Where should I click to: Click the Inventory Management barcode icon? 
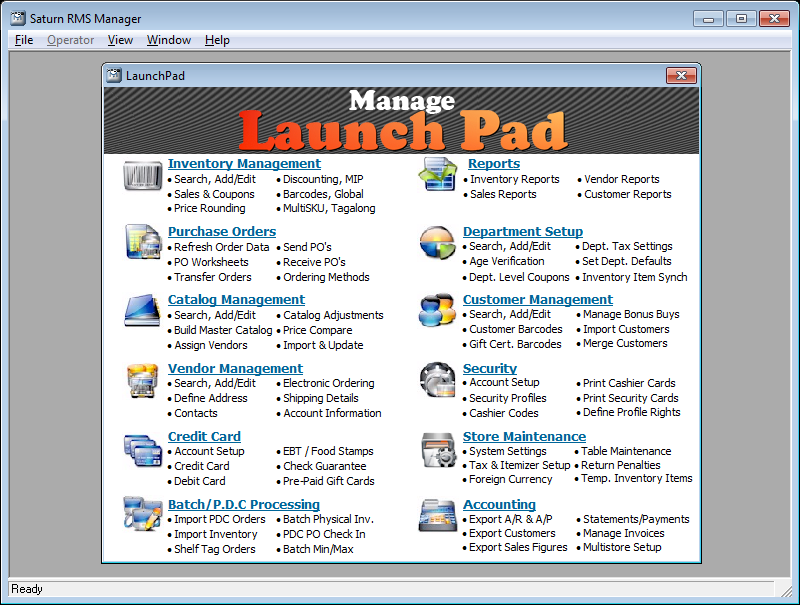142,176
